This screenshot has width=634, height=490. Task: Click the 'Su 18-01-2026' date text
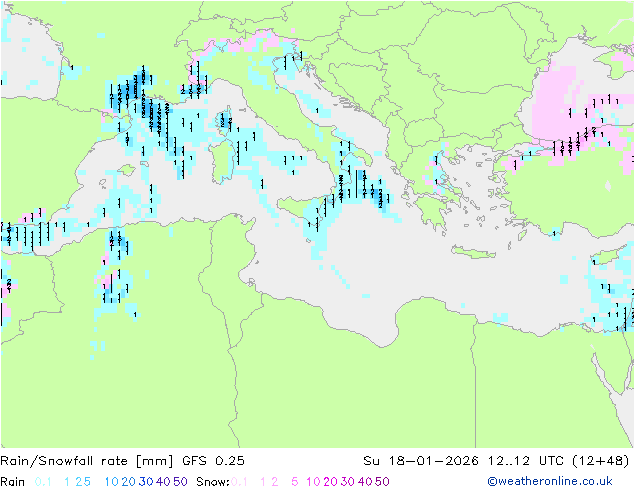pos(421,461)
